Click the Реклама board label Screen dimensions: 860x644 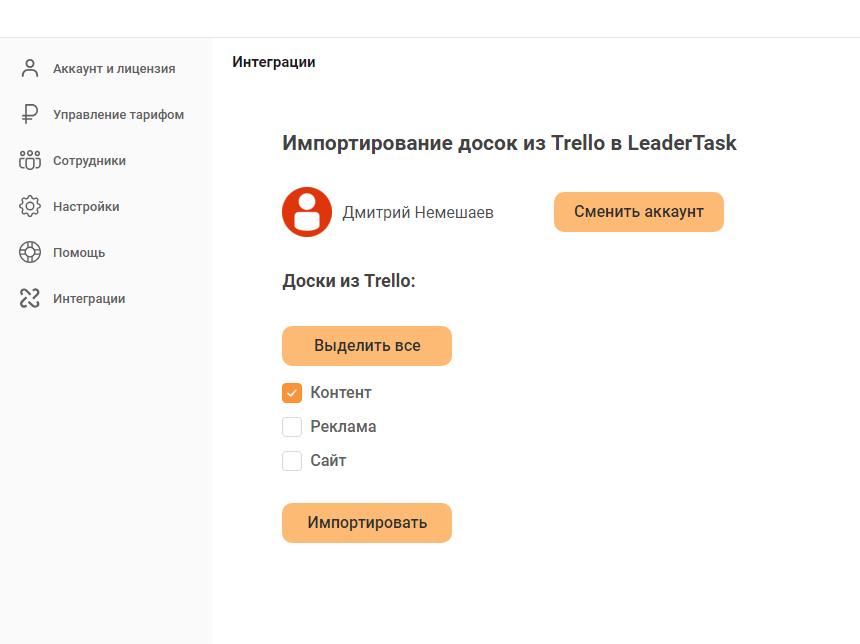pos(343,427)
